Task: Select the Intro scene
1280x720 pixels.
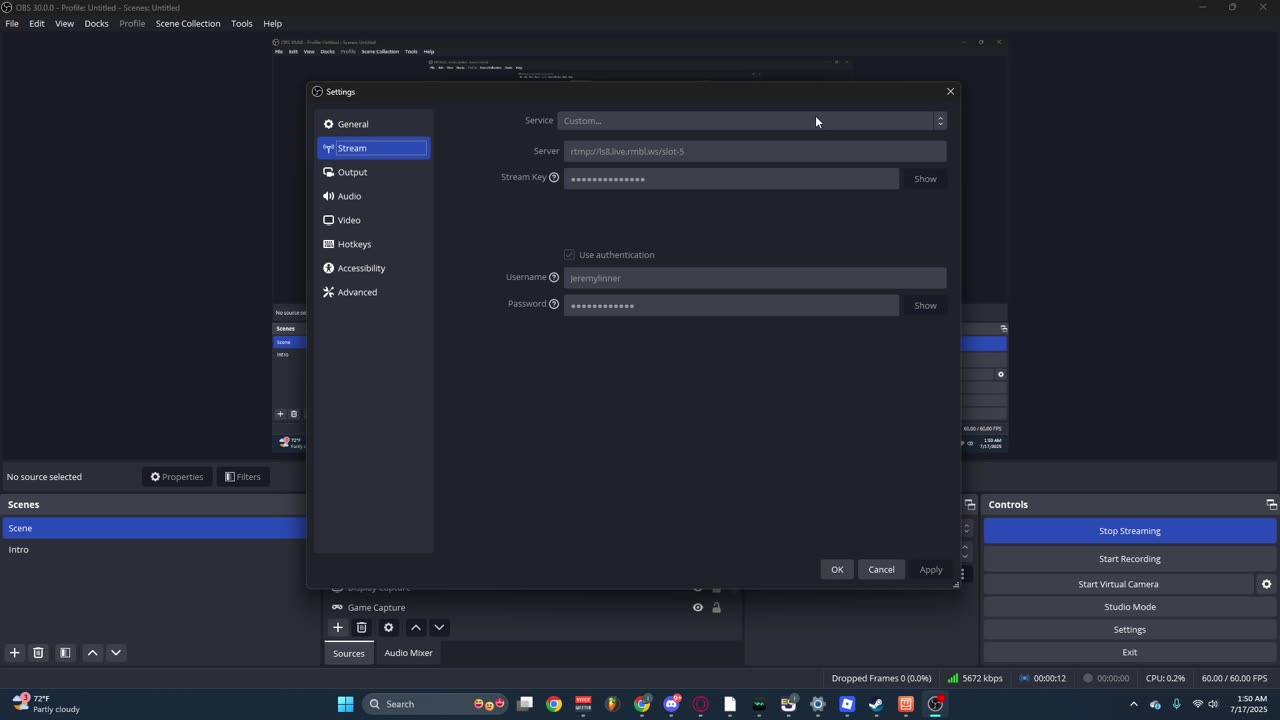Action: click(x=154, y=550)
